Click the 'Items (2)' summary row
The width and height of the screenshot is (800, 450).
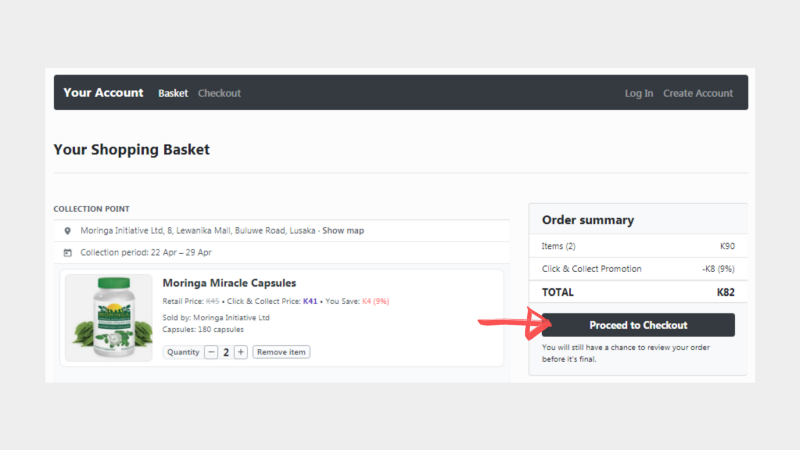638,246
